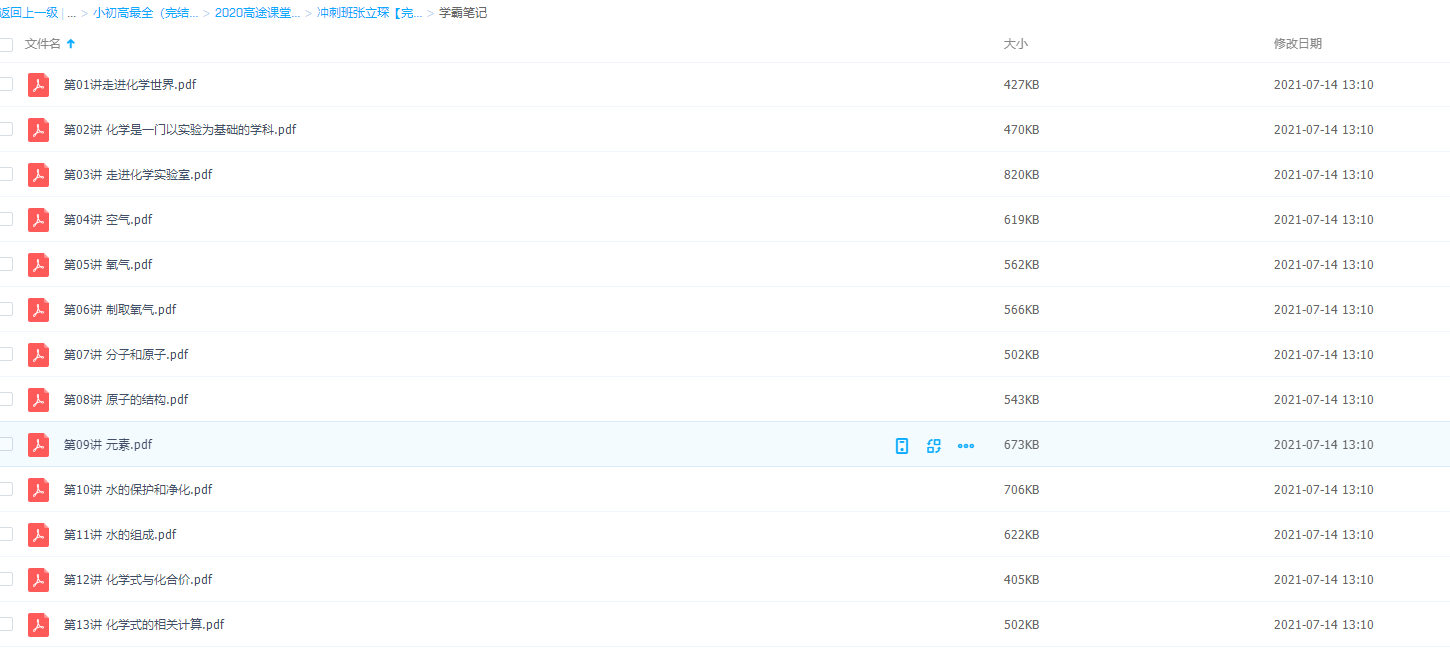The height and width of the screenshot is (649, 1450).
Task: Click the PDF icon beside 第04讲 空气.pdf
Action: pos(38,220)
